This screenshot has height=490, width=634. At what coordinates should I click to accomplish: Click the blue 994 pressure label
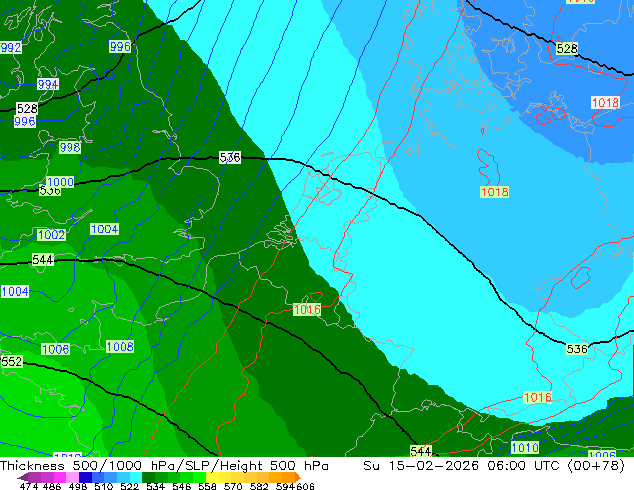pos(48,84)
